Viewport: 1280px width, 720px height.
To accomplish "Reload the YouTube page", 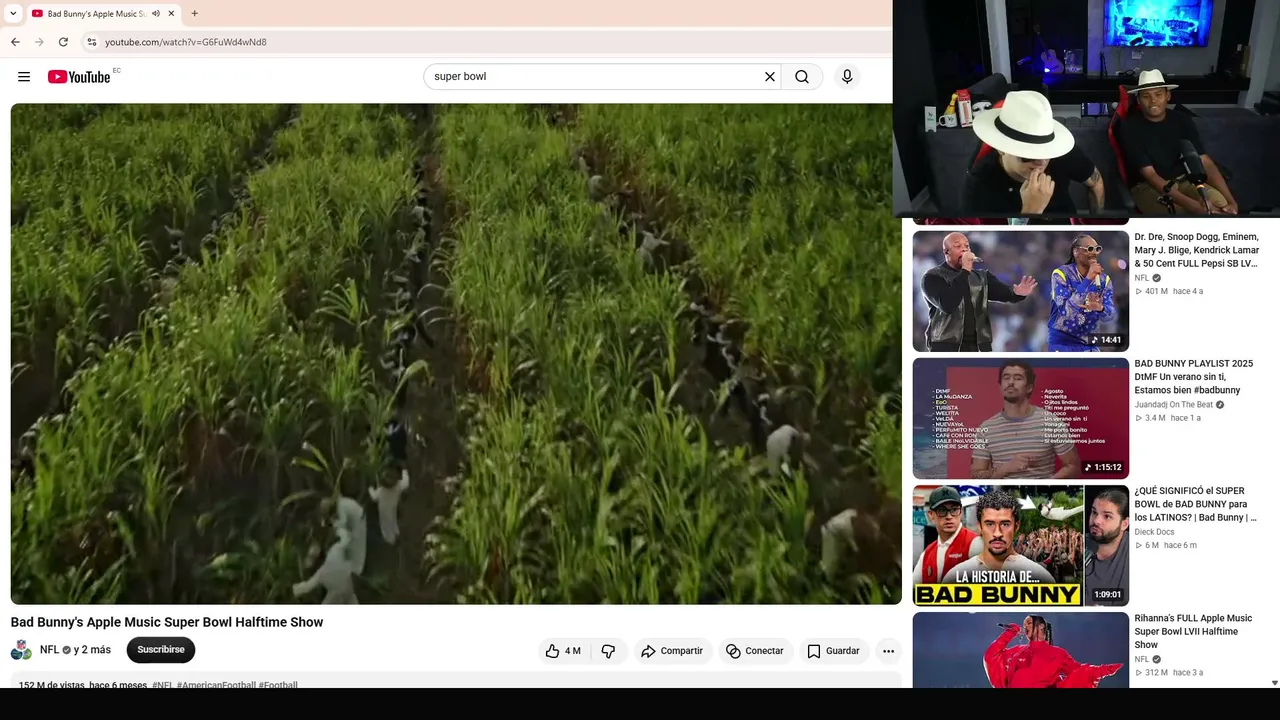I will click(63, 42).
